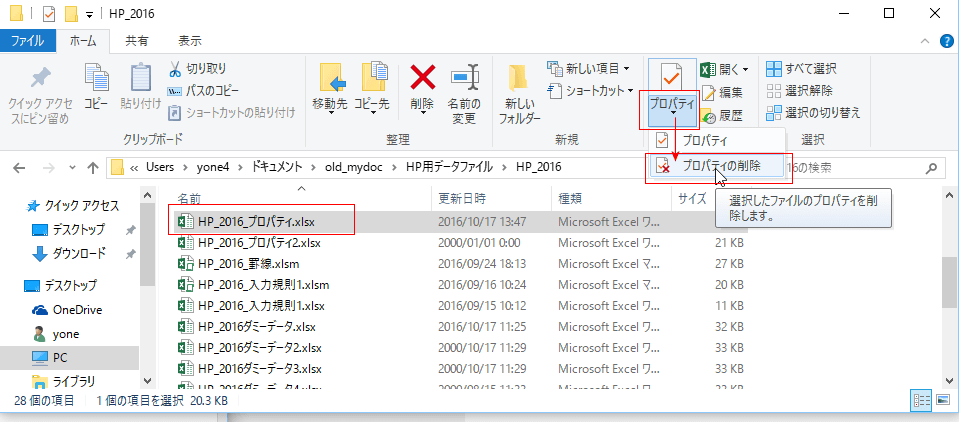
Task: Click Cut with the scissors icon
Action: click(x=198, y=68)
